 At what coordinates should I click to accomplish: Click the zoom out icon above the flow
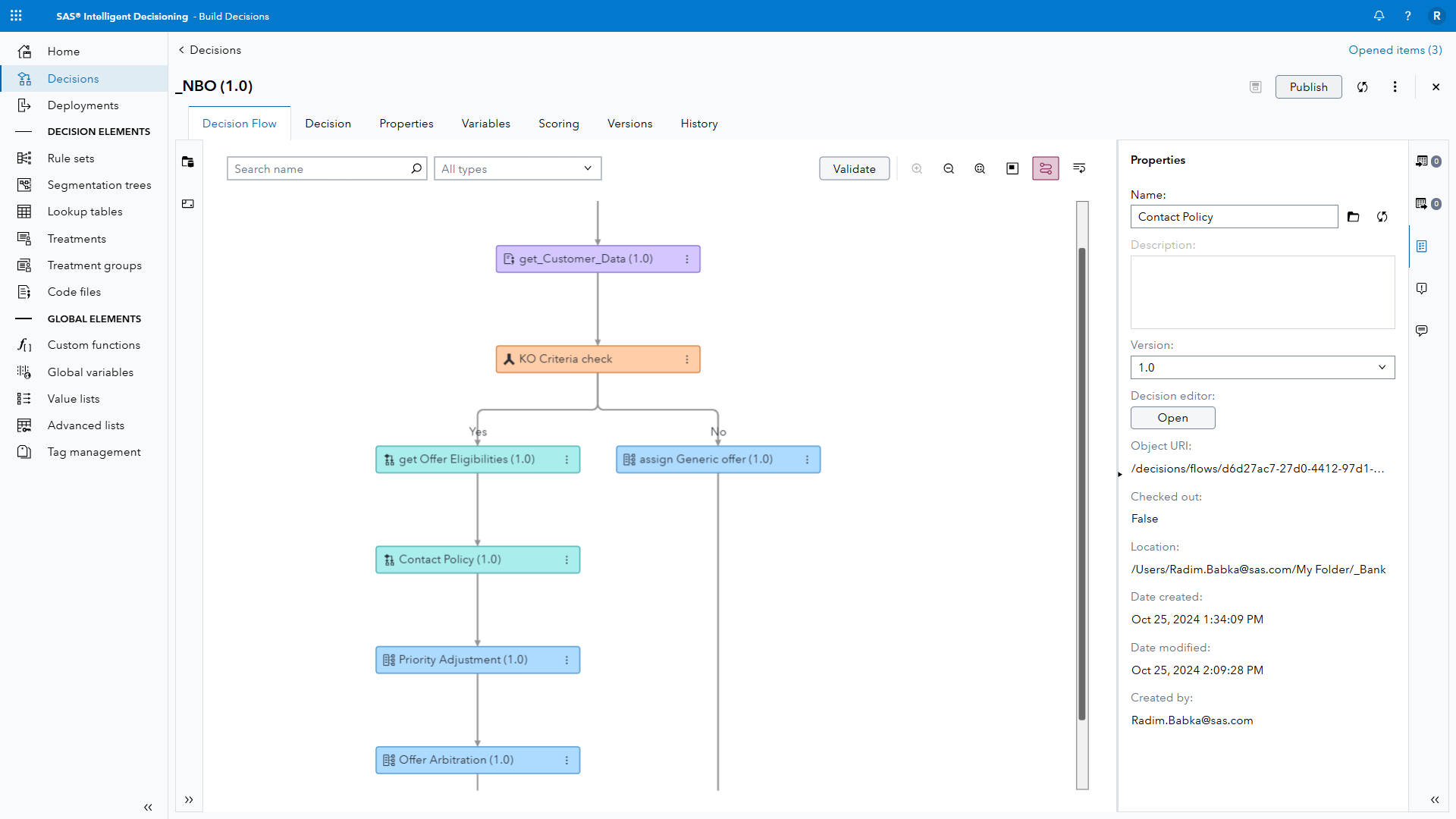[949, 168]
